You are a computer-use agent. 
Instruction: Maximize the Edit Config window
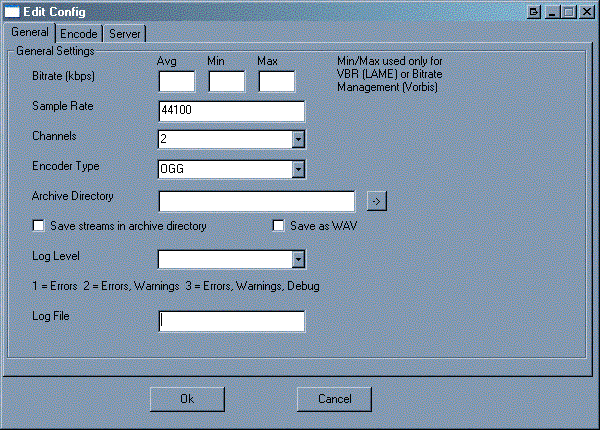pyautogui.click(x=567, y=12)
